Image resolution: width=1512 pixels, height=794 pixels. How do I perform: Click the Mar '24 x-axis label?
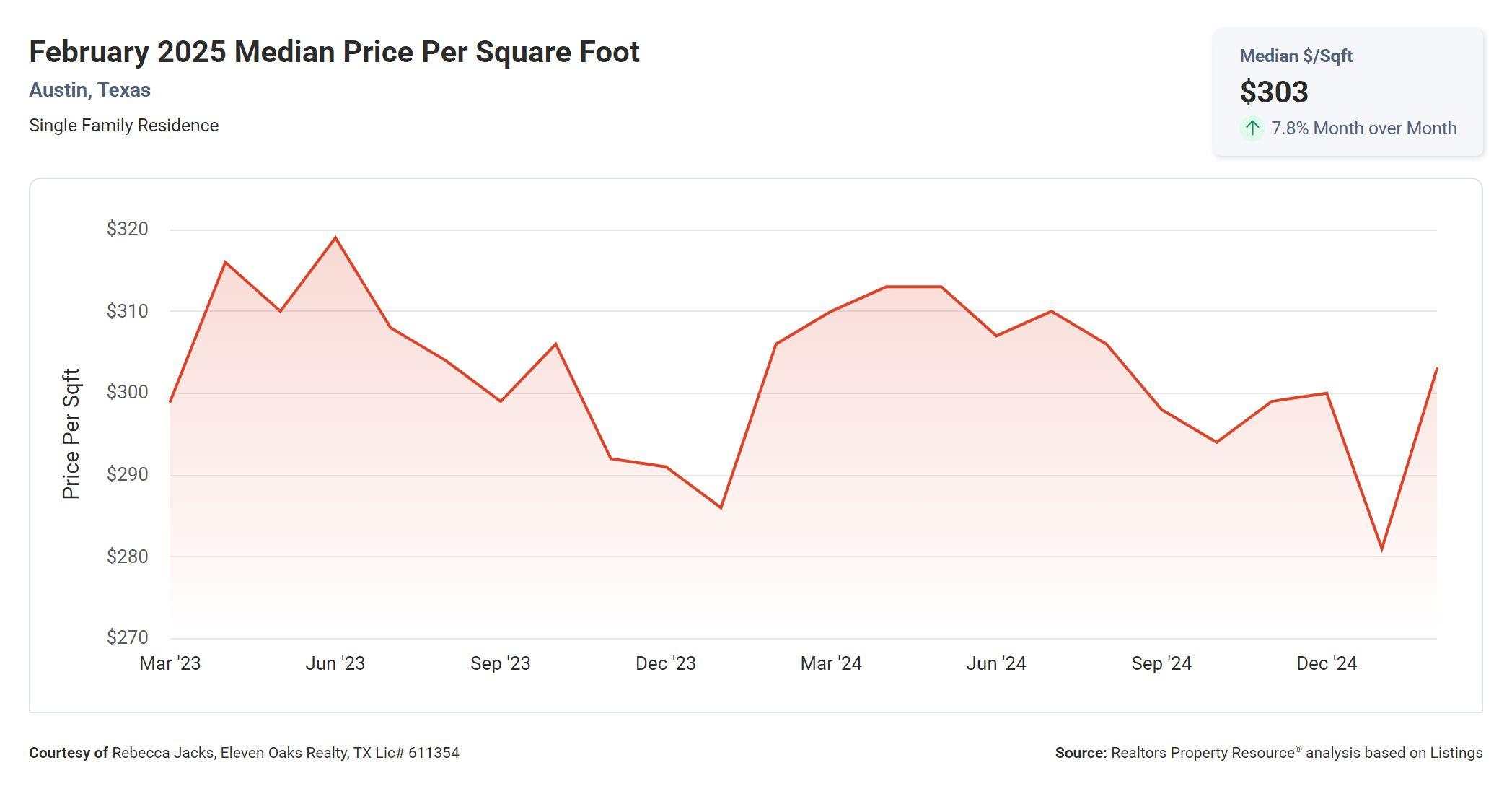tap(831, 663)
